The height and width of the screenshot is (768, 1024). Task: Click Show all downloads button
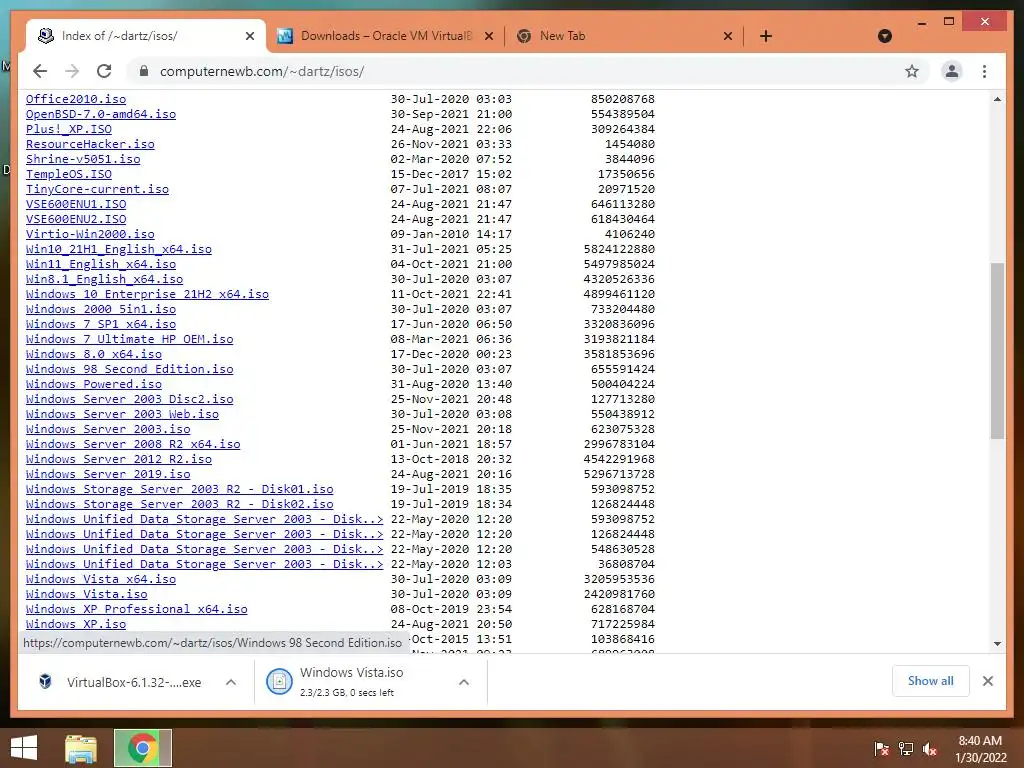[x=931, y=681]
